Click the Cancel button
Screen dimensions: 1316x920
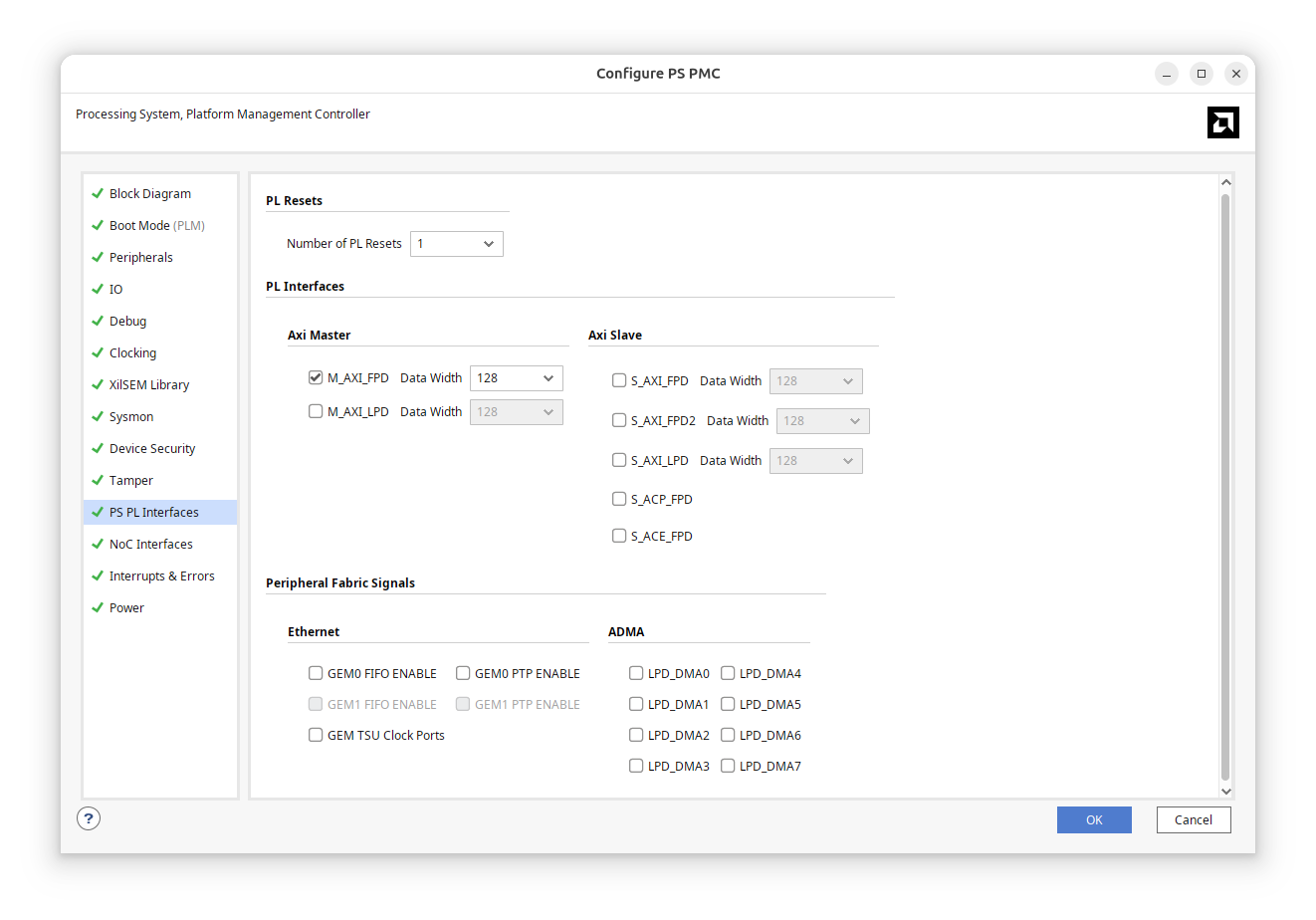coord(1193,819)
